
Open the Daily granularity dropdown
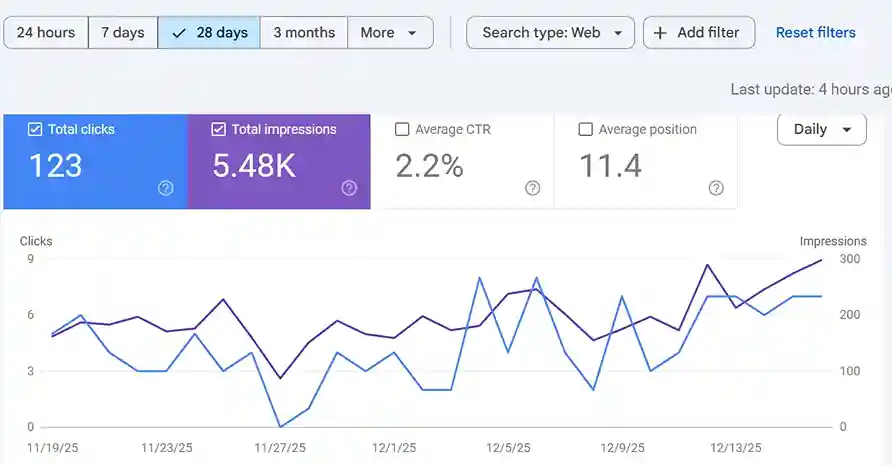(821, 129)
